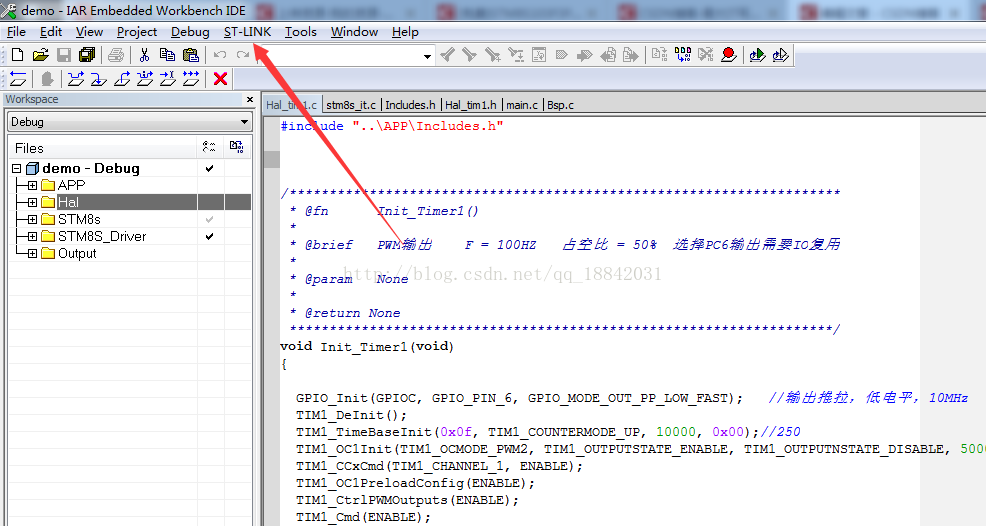Select the APP folder in workspace
This screenshot has width=986, height=526.
(71, 185)
